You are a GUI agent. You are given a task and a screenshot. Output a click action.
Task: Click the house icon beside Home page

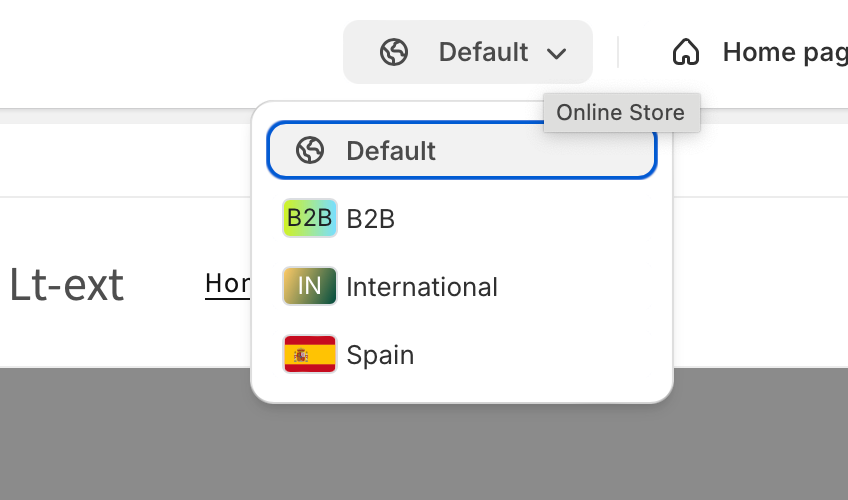tap(686, 52)
